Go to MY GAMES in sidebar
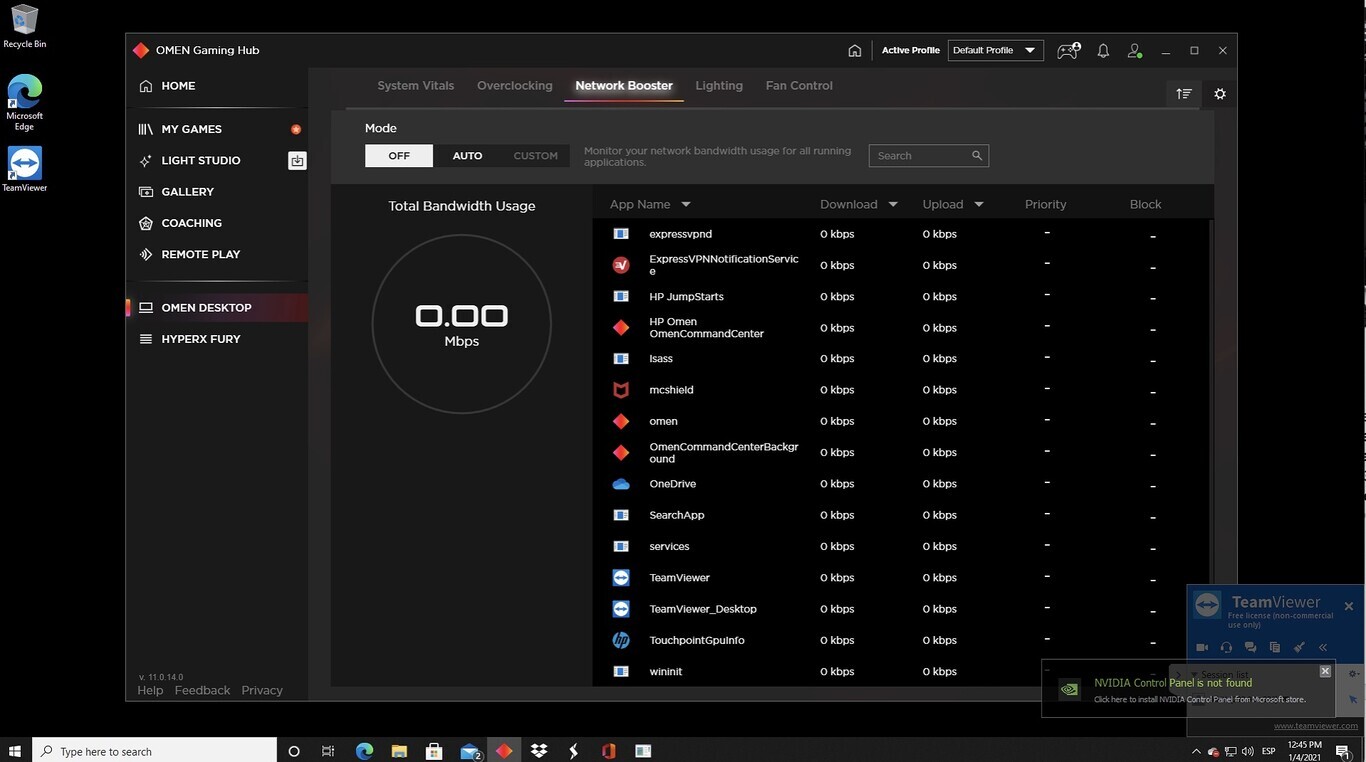Image resolution: width=1366 pixels, height=762 pixels. [x=191, y=129]
